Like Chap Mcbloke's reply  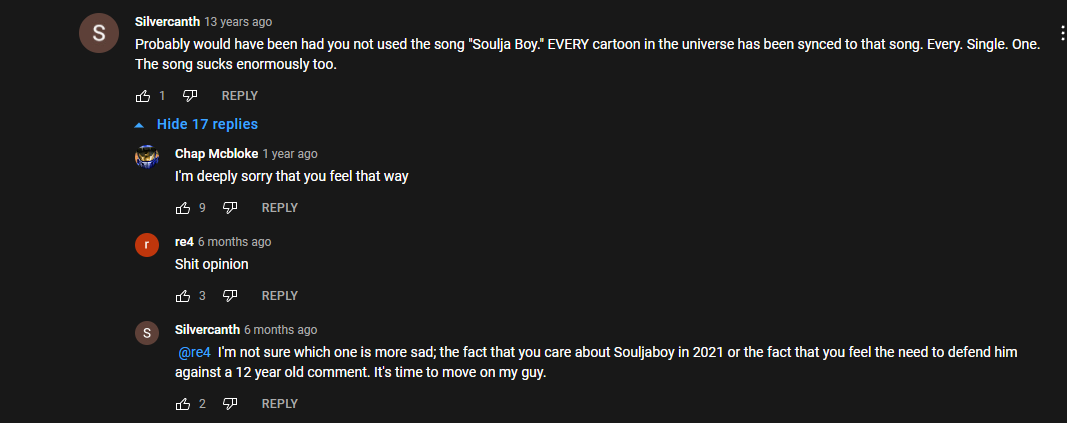tap(183, 208)
